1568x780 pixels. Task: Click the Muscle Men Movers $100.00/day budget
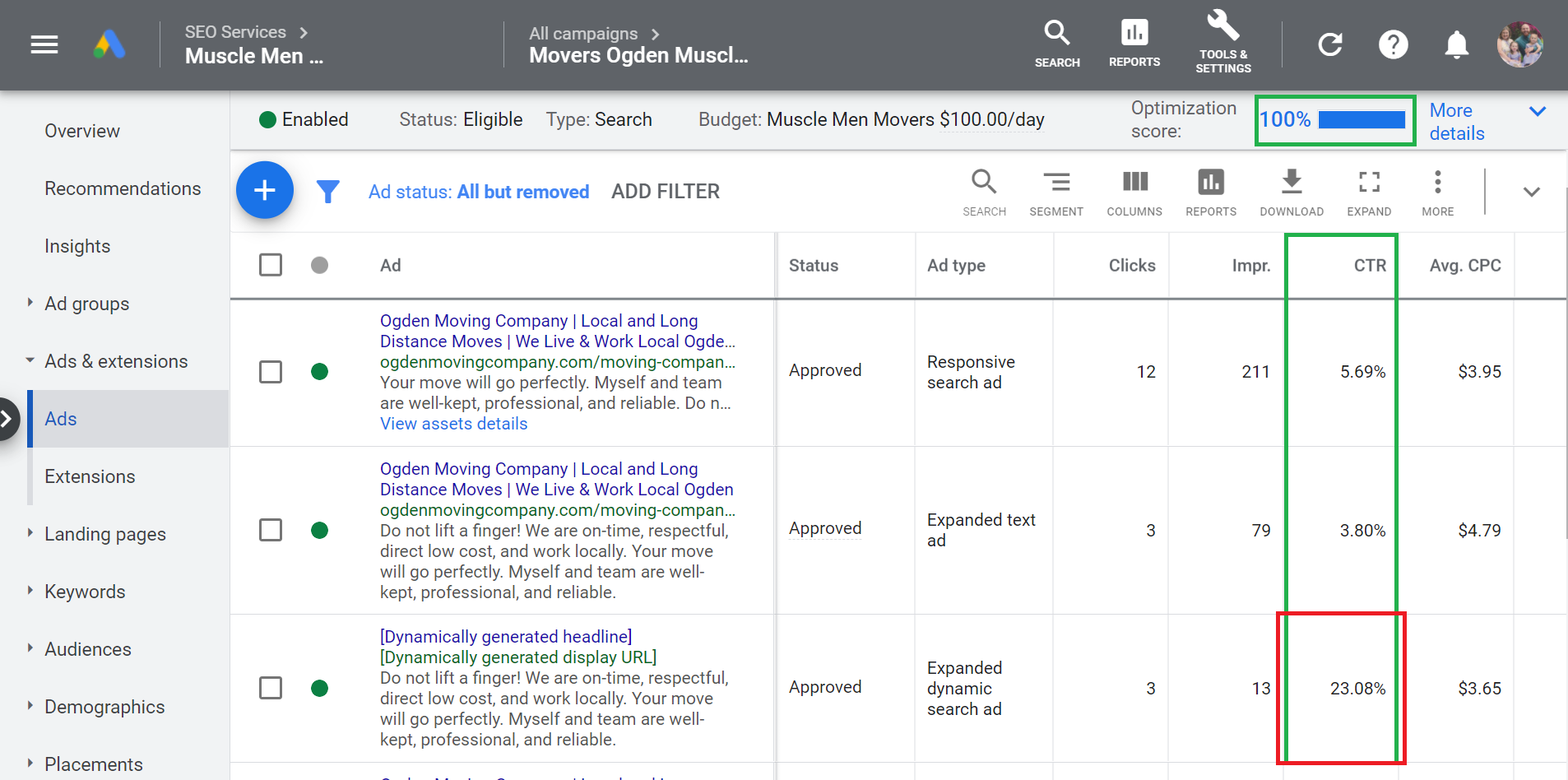(905, 120)
